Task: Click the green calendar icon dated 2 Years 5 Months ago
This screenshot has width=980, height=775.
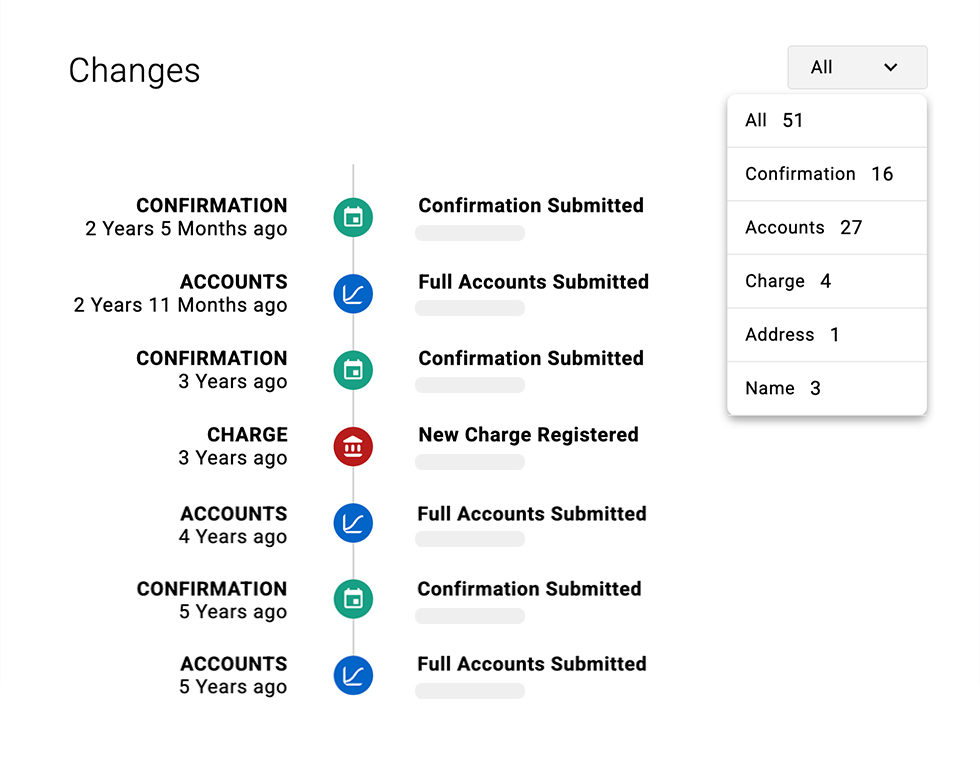Action: (353, 217)
